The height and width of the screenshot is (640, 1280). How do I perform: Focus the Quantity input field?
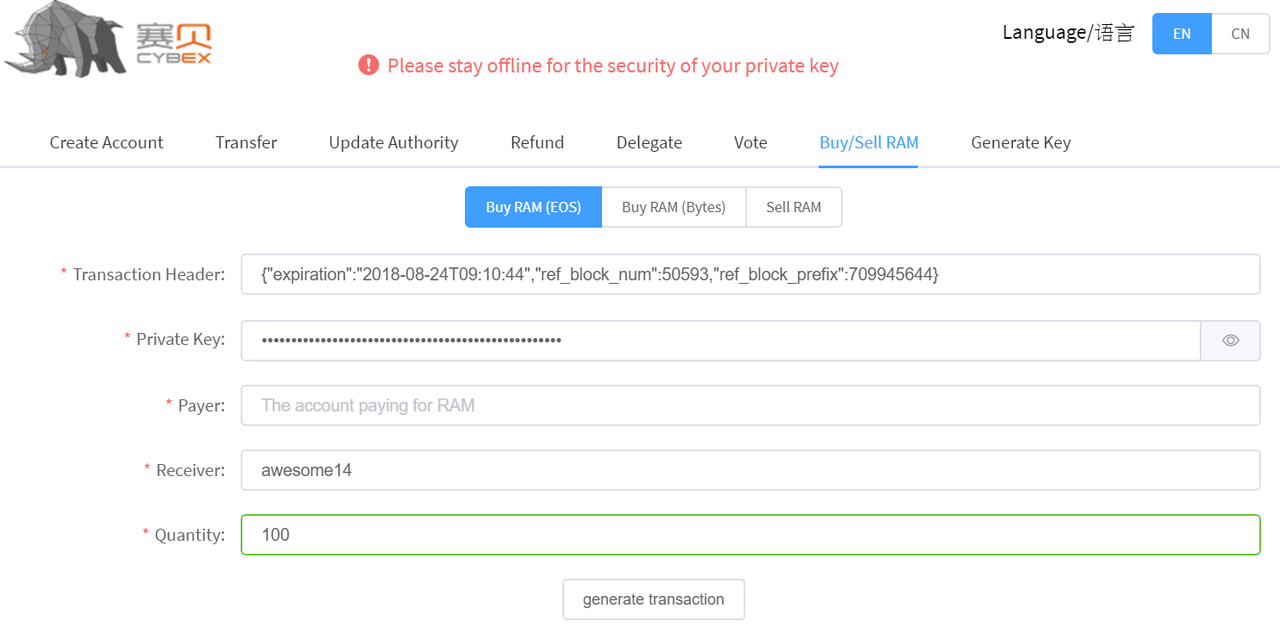point(750,535)
